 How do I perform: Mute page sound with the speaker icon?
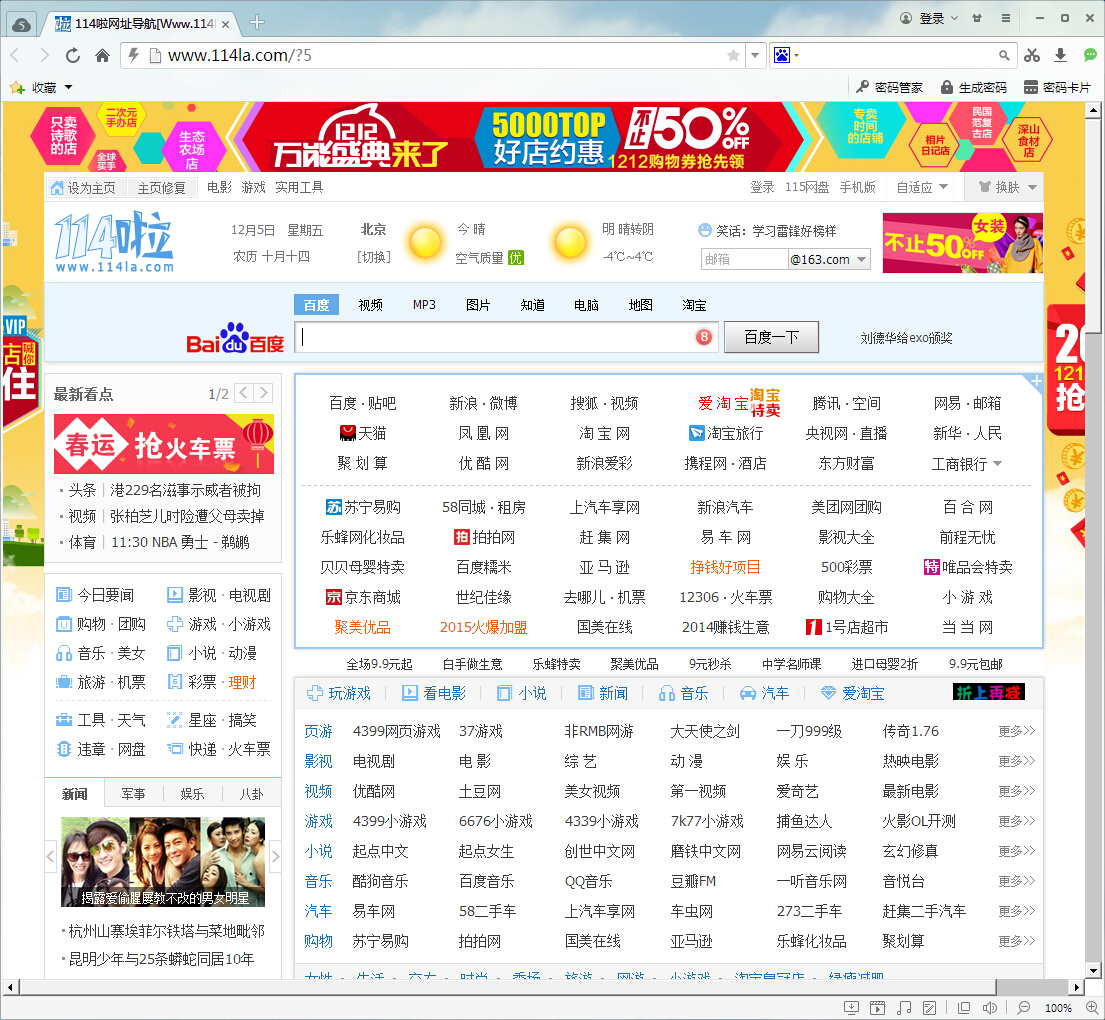click(x=989, y=1007)
